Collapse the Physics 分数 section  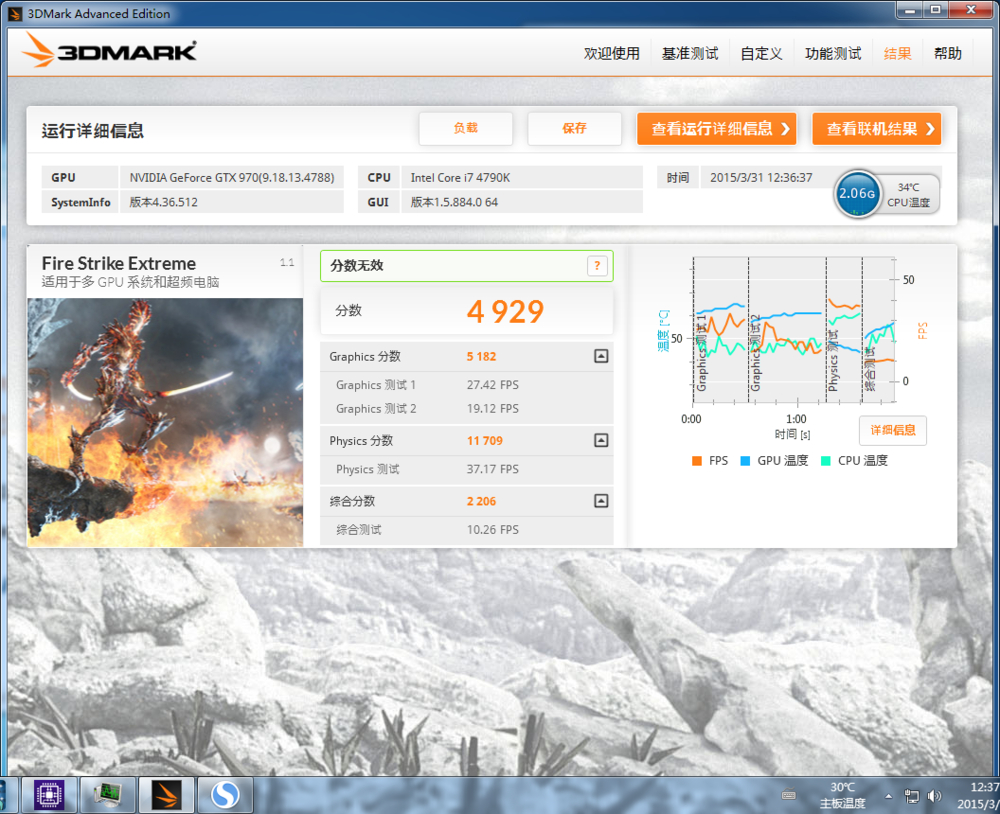click(x=601, y=440)
